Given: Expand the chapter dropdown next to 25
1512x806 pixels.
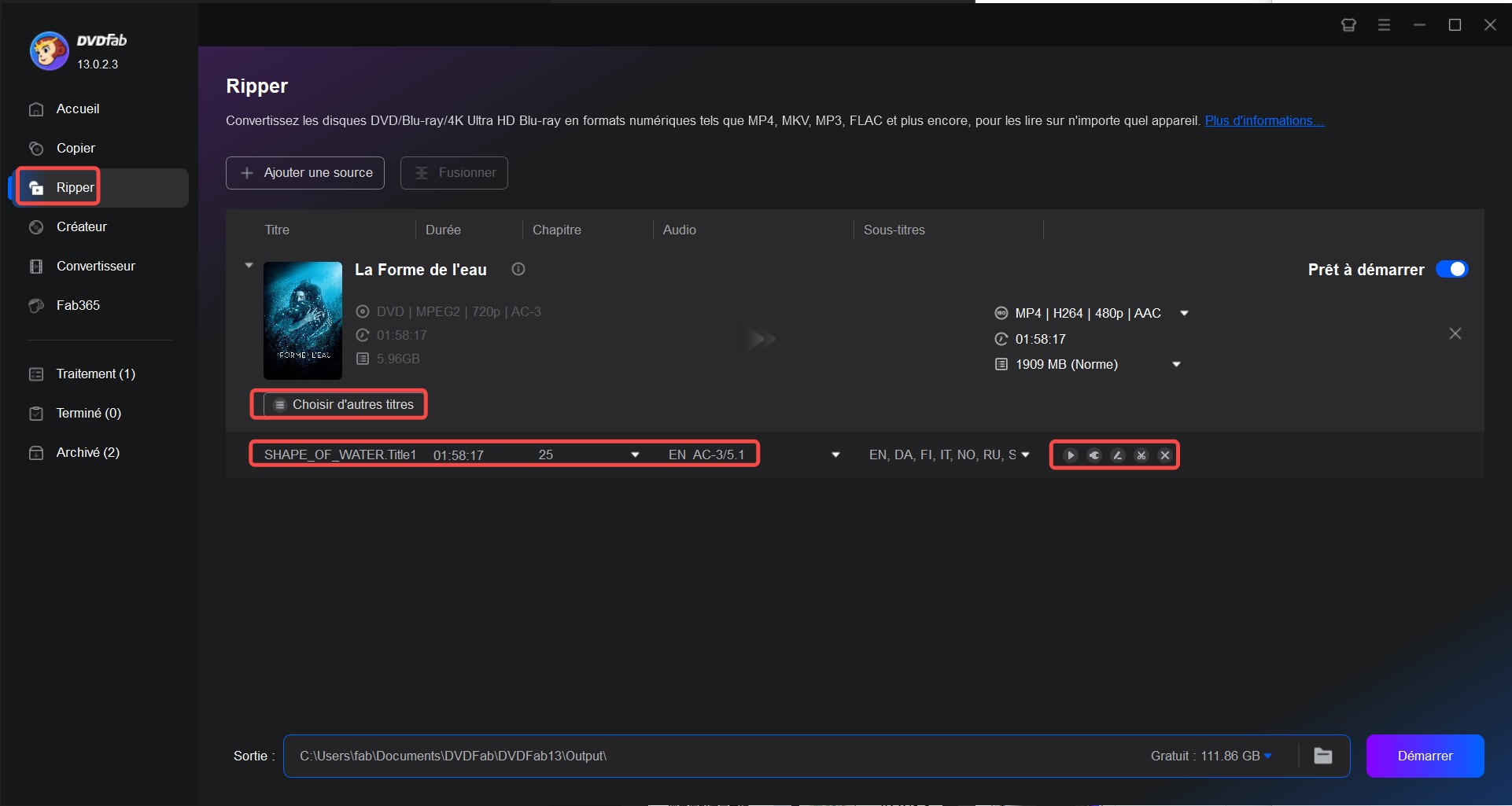Looking at the screenshot, I should click(x=635, y=455).
